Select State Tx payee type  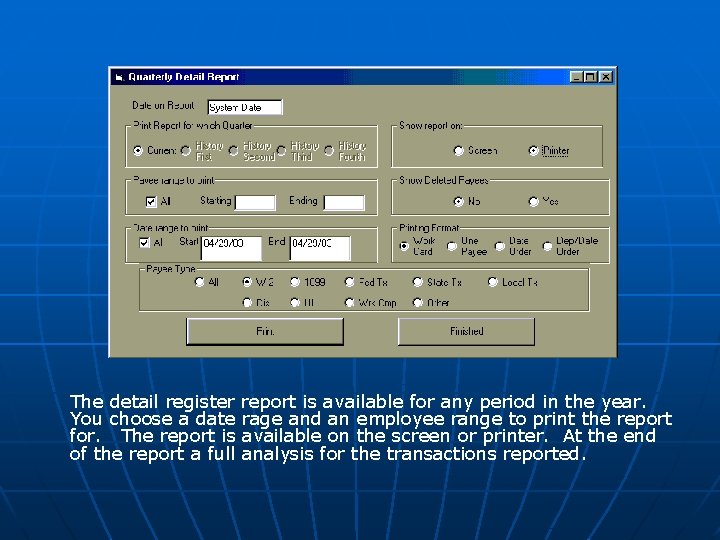click(x=417, y=282)
